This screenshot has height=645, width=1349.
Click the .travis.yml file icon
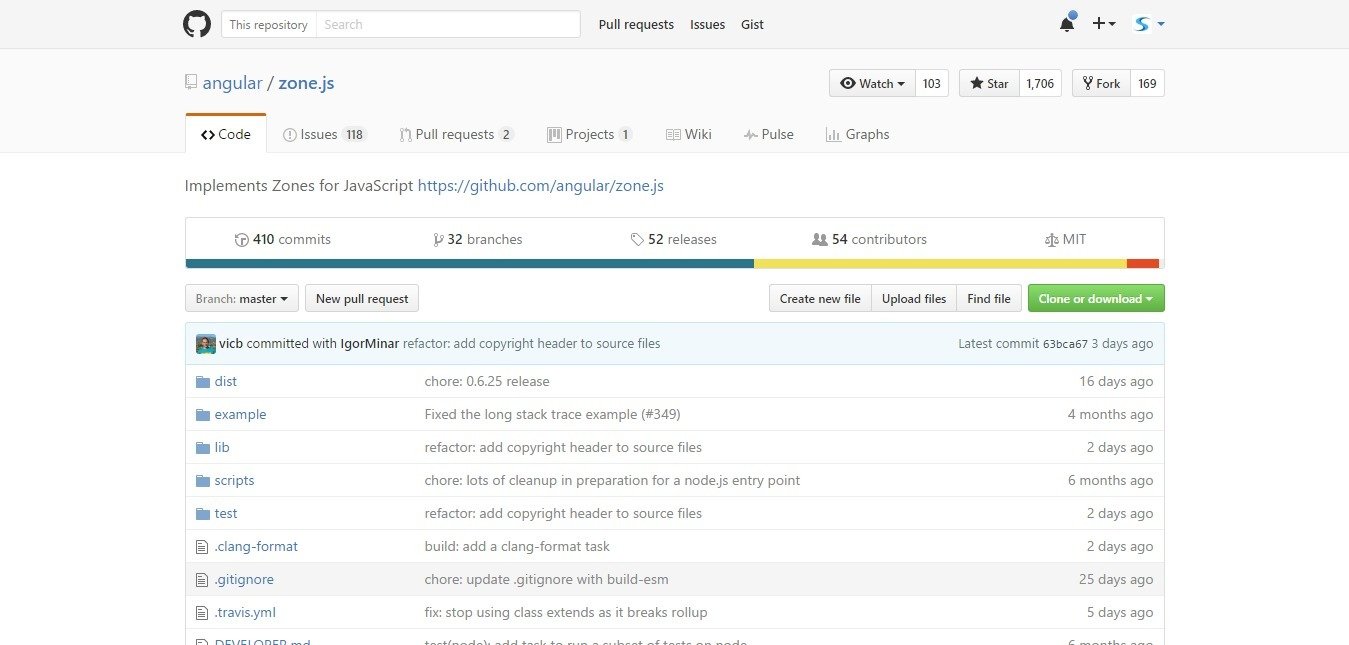tap(202, 613)
